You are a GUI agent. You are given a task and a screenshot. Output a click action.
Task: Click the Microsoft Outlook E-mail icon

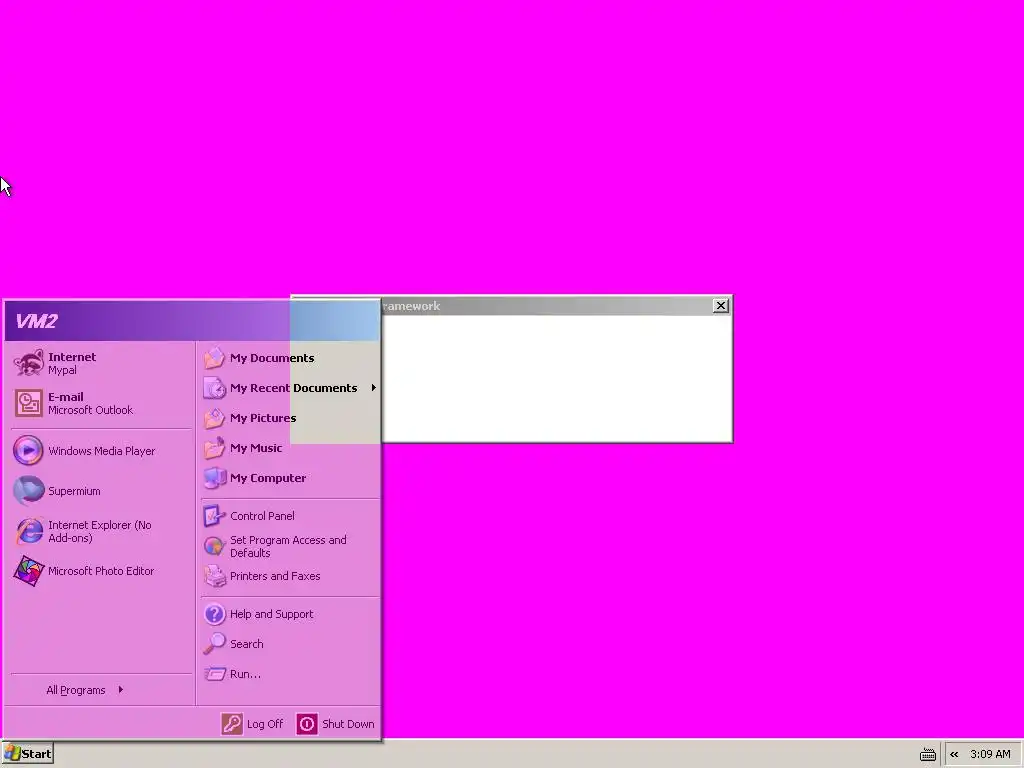pos(29,403)
